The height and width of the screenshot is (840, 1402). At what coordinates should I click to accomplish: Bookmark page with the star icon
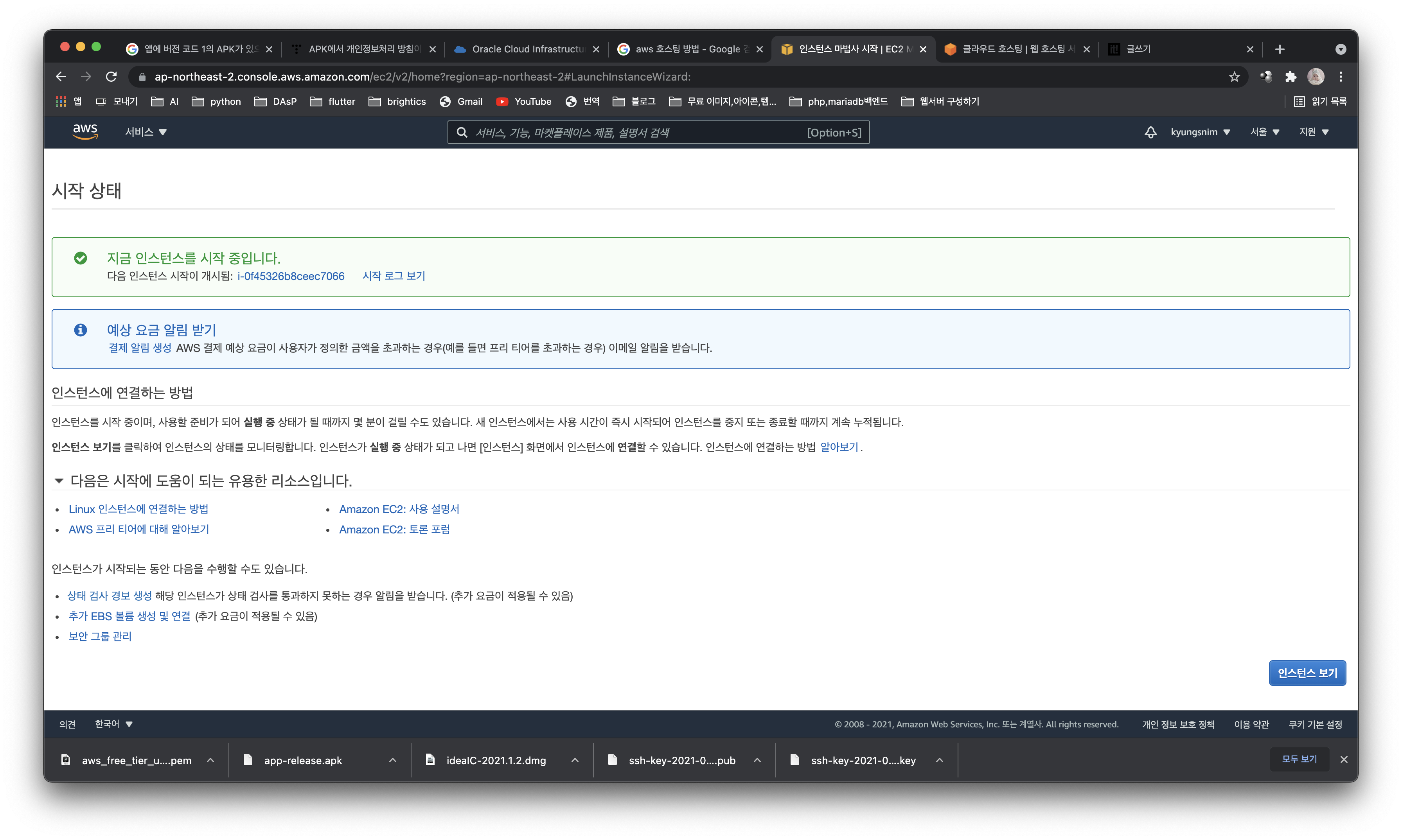point(1235,76)
